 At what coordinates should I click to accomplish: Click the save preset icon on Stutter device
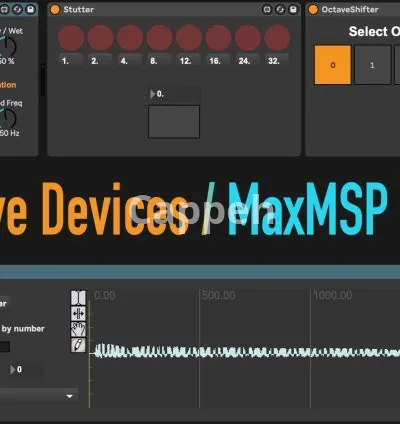pyautogui.click(x=293, y=10)
